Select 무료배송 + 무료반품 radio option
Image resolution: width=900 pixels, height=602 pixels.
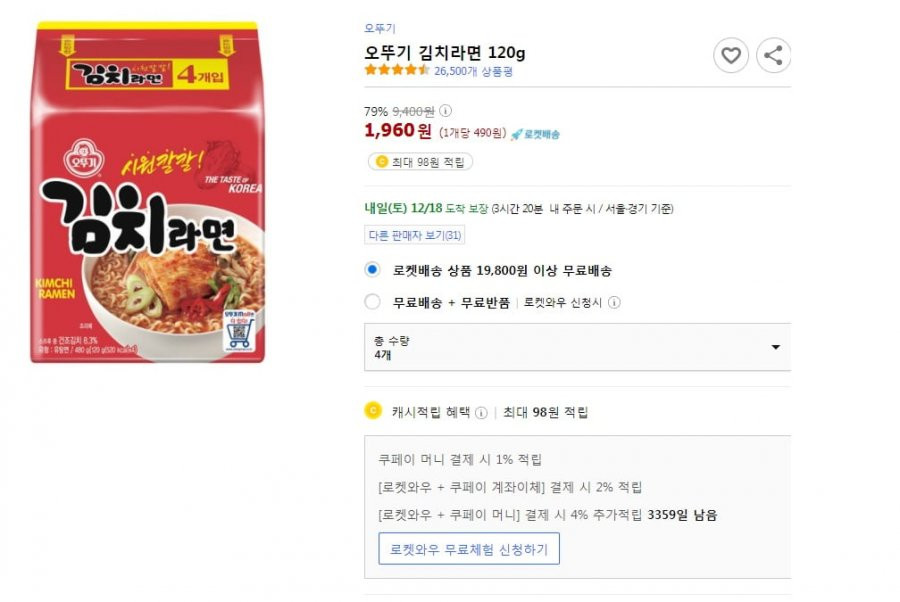[x=373, y=302]
